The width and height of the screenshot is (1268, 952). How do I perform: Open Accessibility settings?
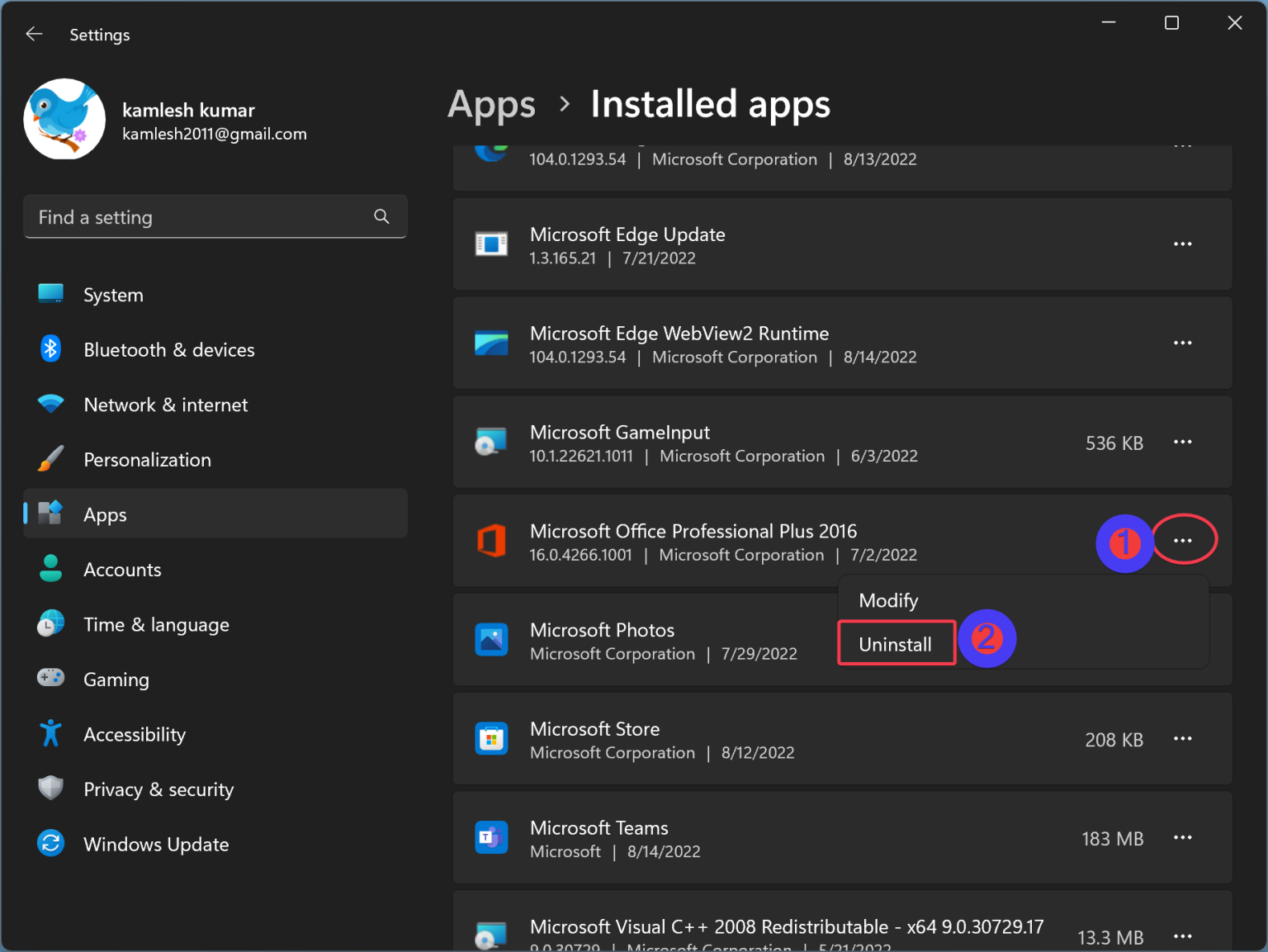point(215,734)
